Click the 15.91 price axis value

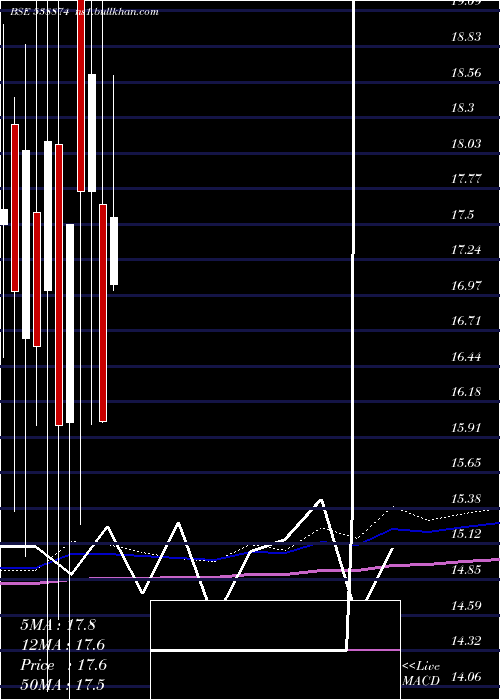(x=466, y=428)
